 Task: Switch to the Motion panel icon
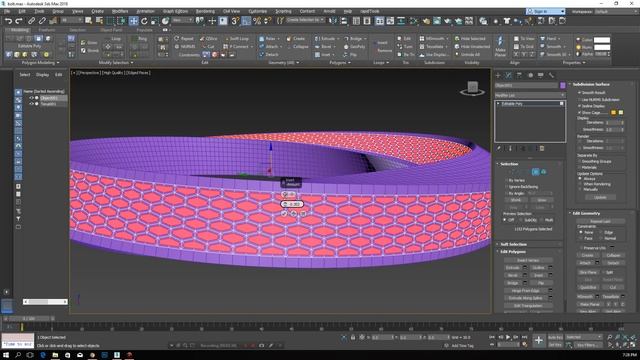pyautogui.click(x=530, y=75)
